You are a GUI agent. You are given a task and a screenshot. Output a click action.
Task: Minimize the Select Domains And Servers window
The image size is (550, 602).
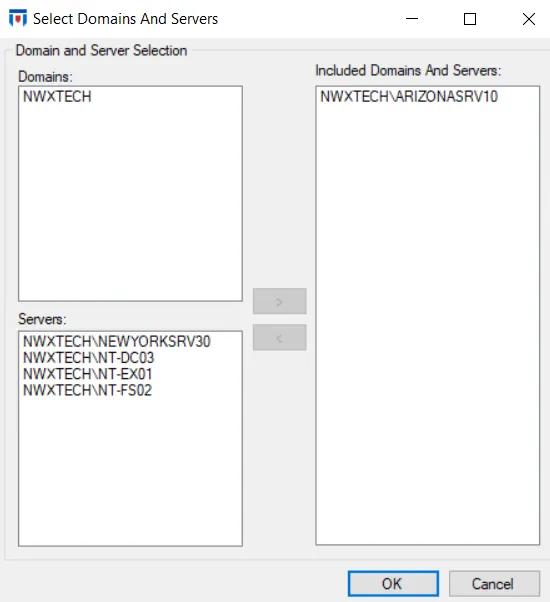412,18
